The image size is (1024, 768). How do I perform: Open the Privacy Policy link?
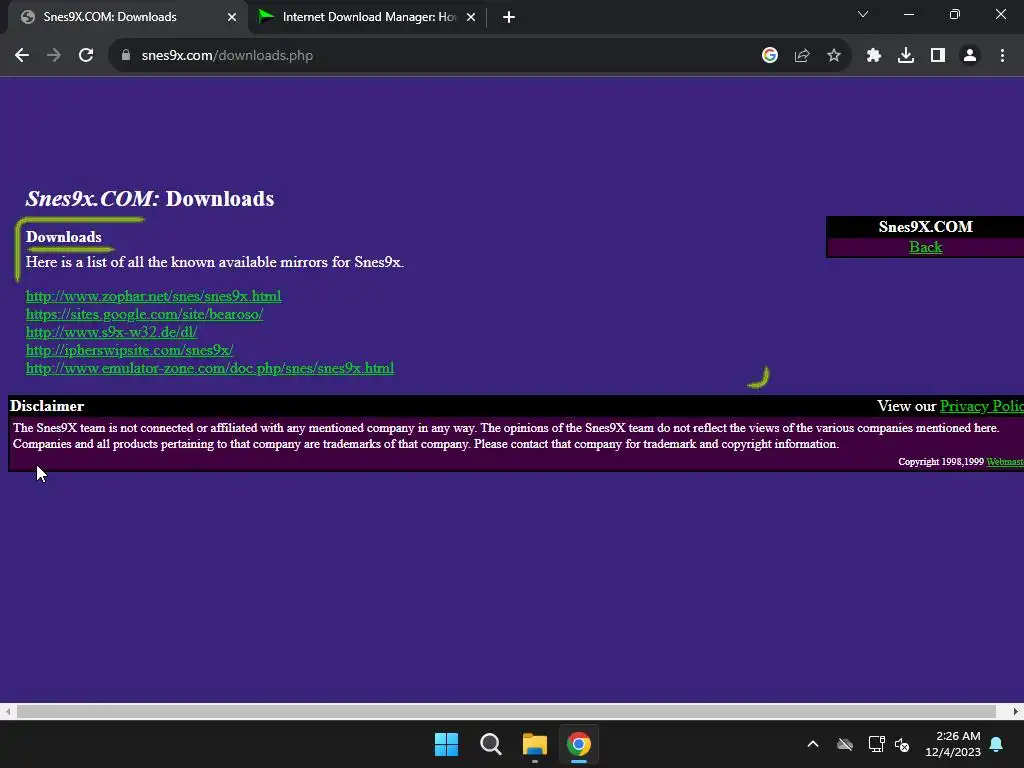[x=982, y=406]
